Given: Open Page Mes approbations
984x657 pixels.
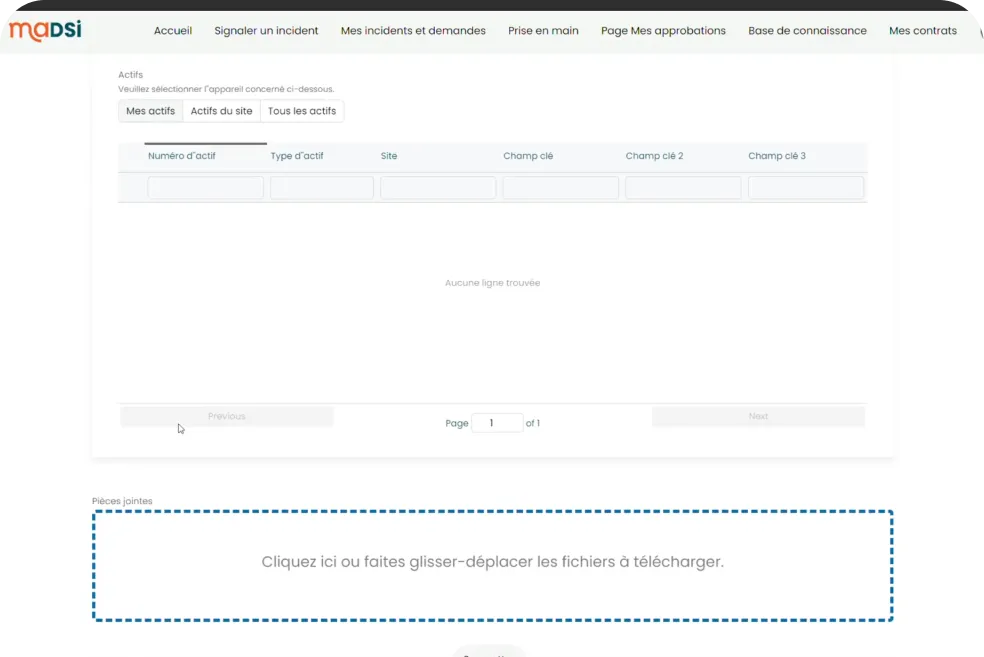Looking at the screenshot, I should click(663, 31).
